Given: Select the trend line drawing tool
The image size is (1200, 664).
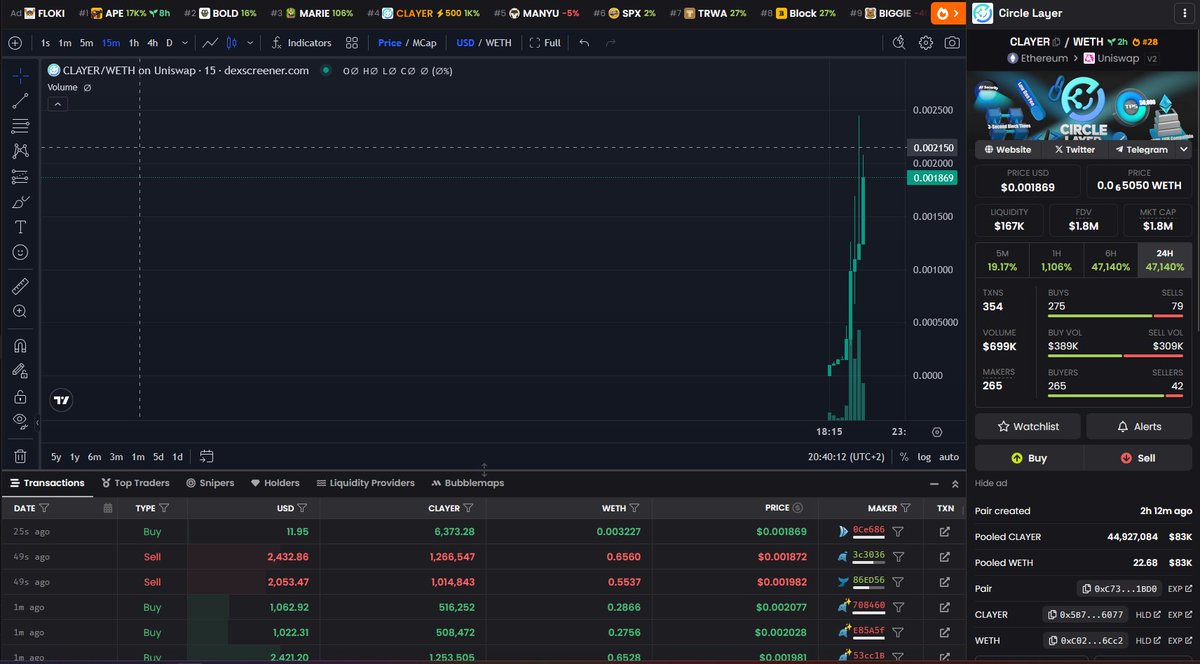Looking at the screenshot, I should 20,101.
